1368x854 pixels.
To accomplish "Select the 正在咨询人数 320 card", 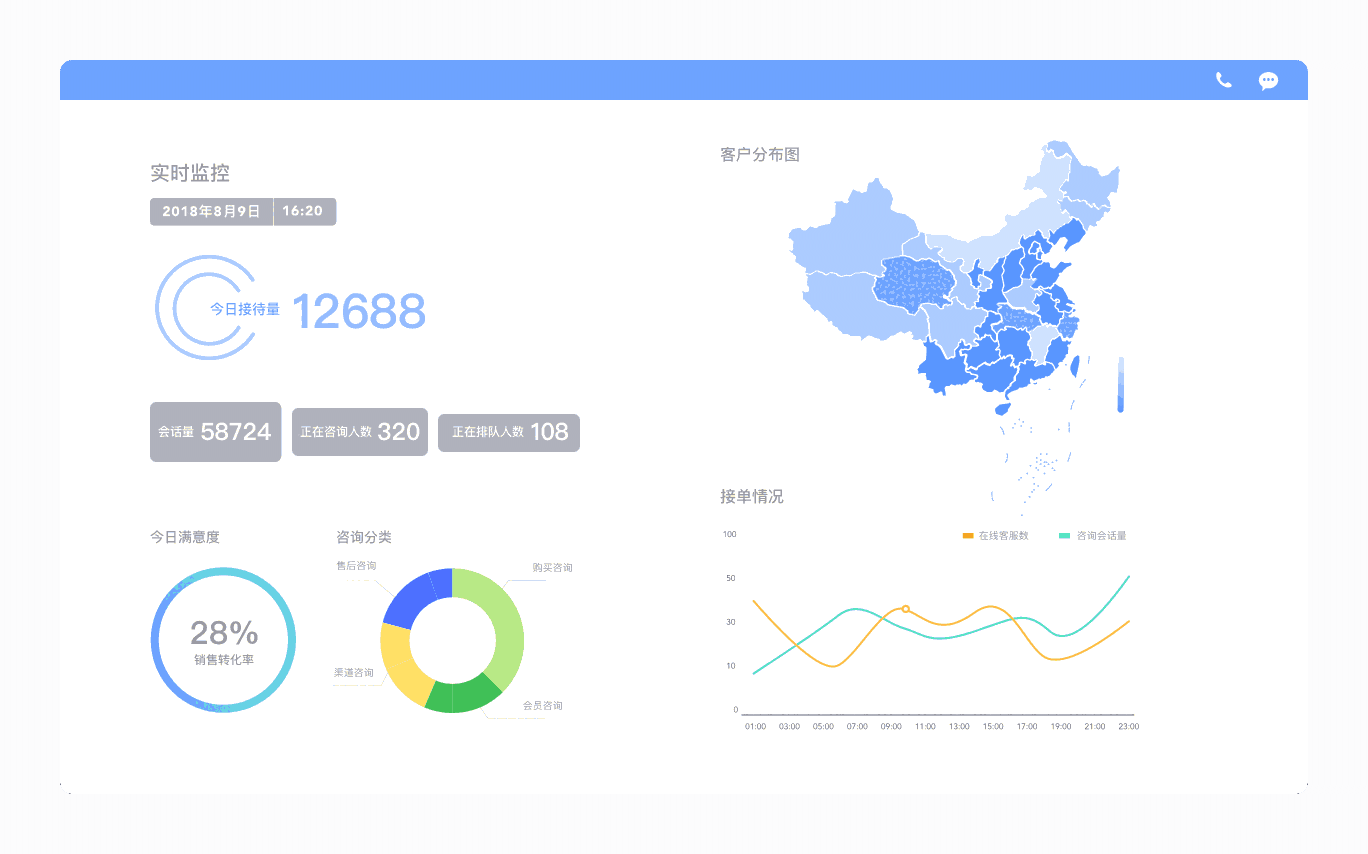I will click(x=360, y=432).
